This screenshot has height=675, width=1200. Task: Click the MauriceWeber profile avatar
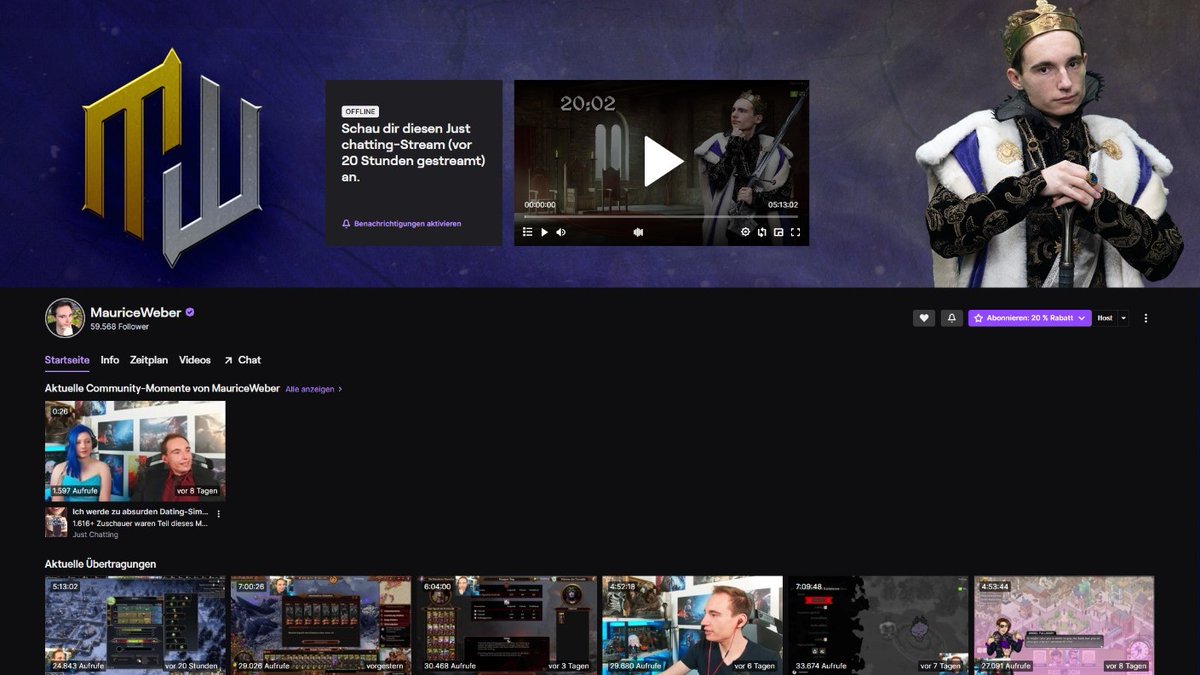[65, 318]
